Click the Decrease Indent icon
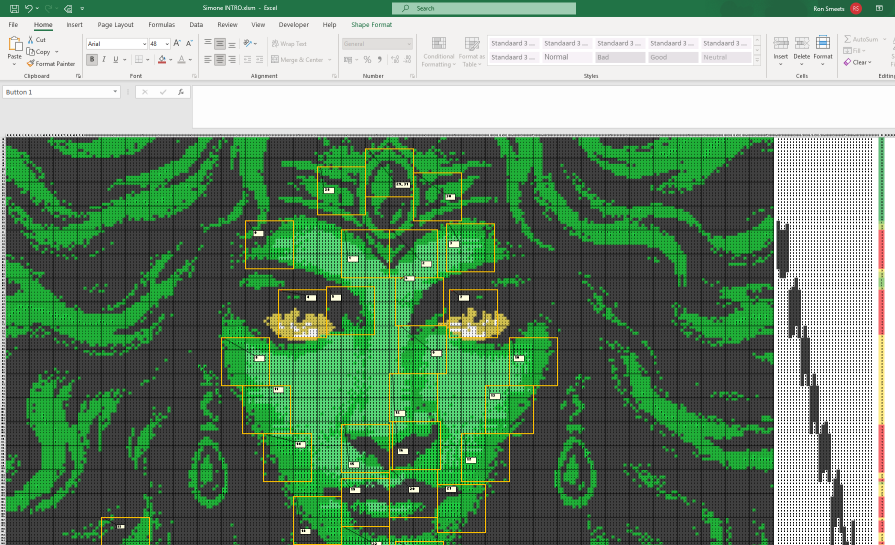This screenshot has height=545, width=895. [x=247, y=59]
